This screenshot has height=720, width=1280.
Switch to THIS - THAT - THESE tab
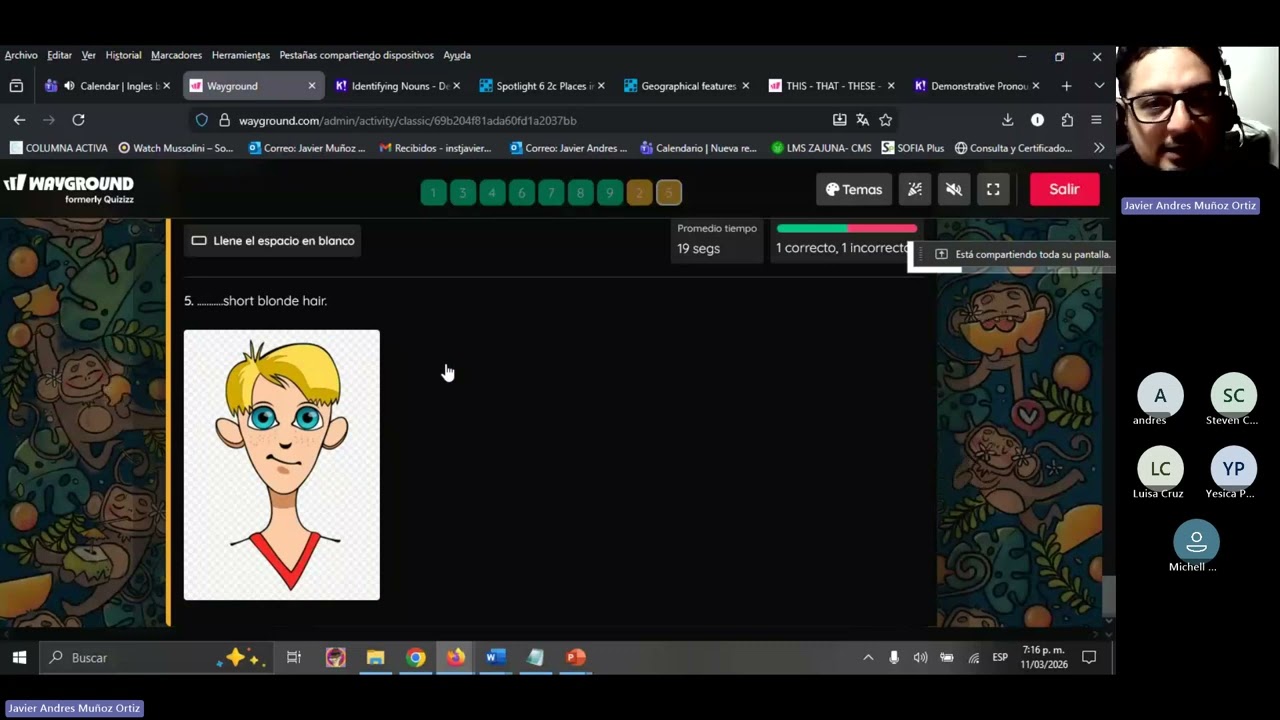pos(831,86)
